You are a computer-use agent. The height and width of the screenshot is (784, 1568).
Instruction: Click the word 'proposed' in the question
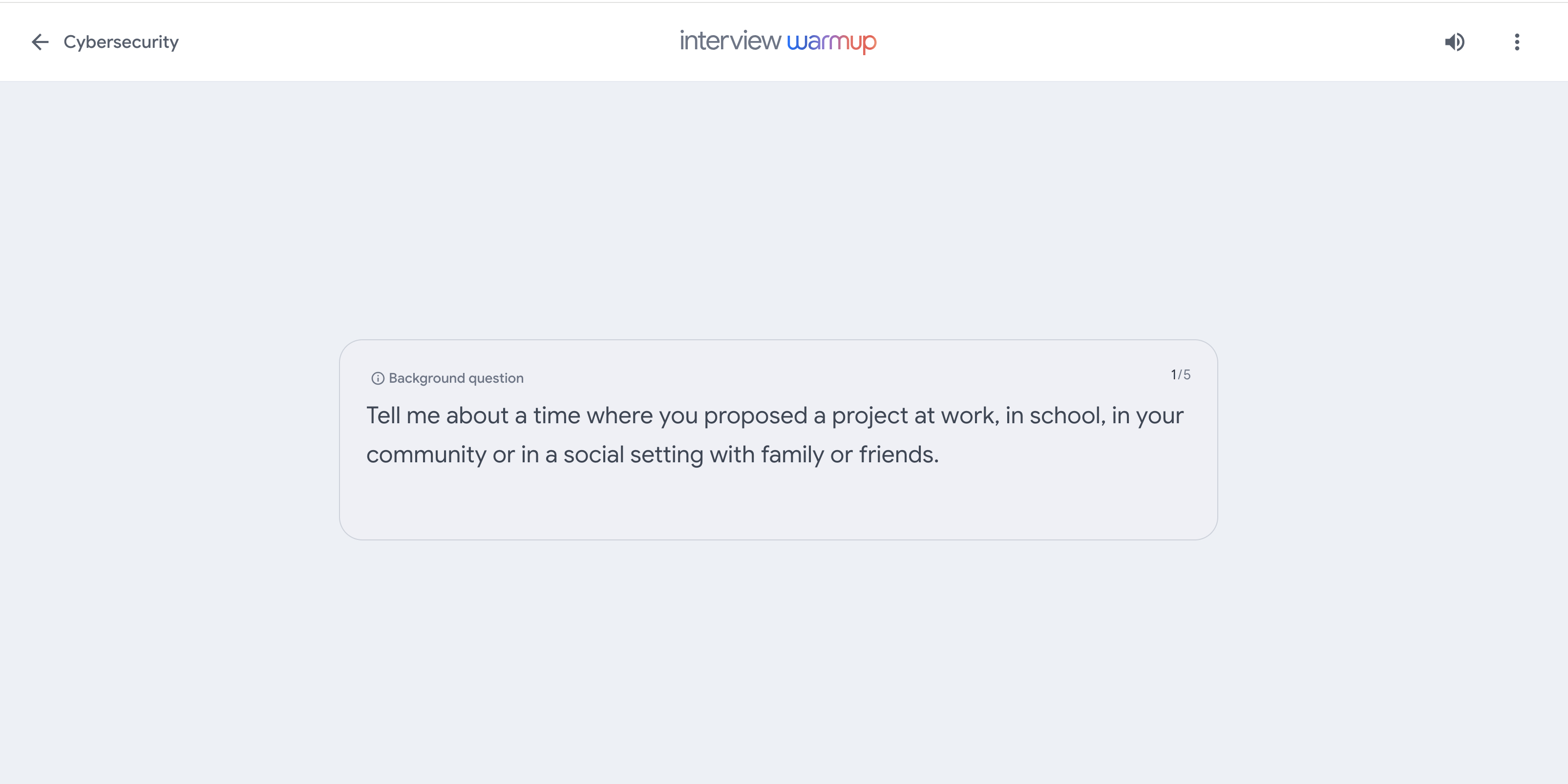click(x=755, y=416)
